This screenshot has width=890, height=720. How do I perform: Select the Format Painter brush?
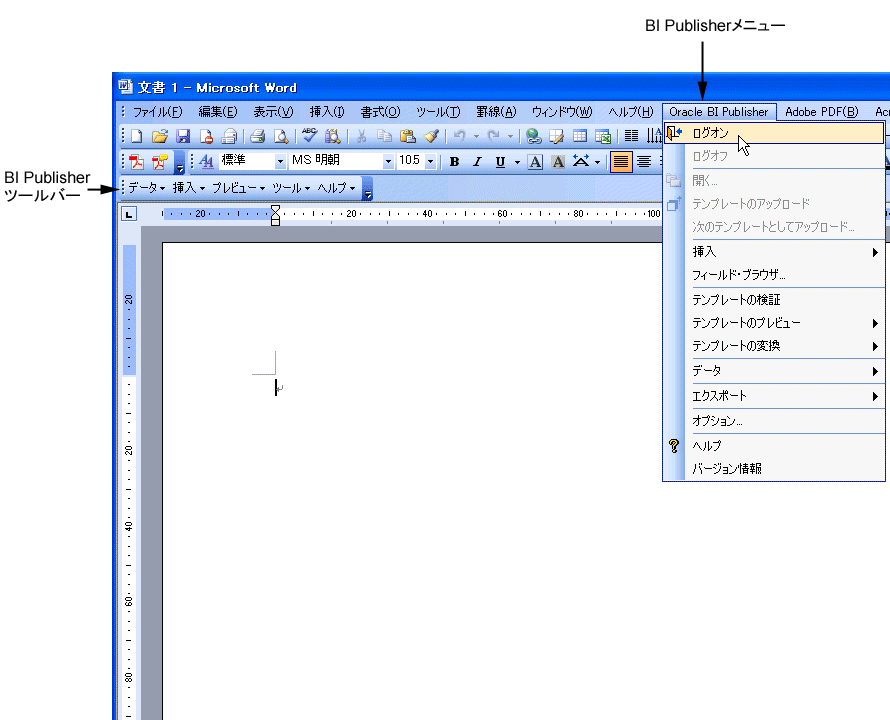click(x=431, y=136)
